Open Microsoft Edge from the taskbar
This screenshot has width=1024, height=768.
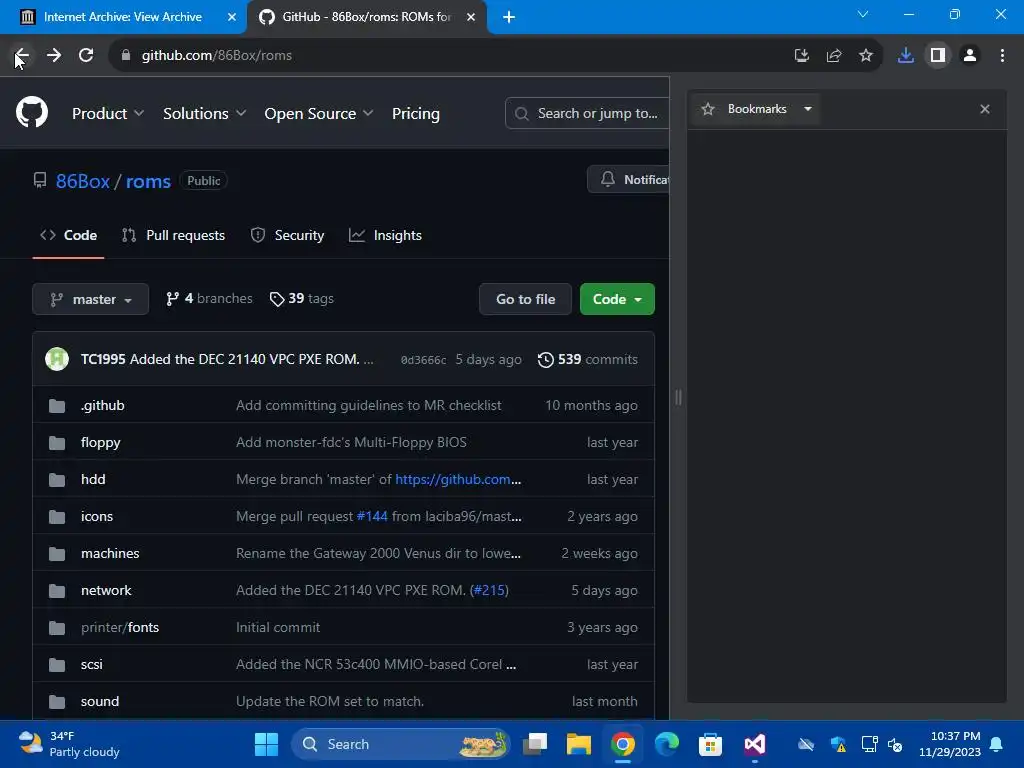[667, 744]
